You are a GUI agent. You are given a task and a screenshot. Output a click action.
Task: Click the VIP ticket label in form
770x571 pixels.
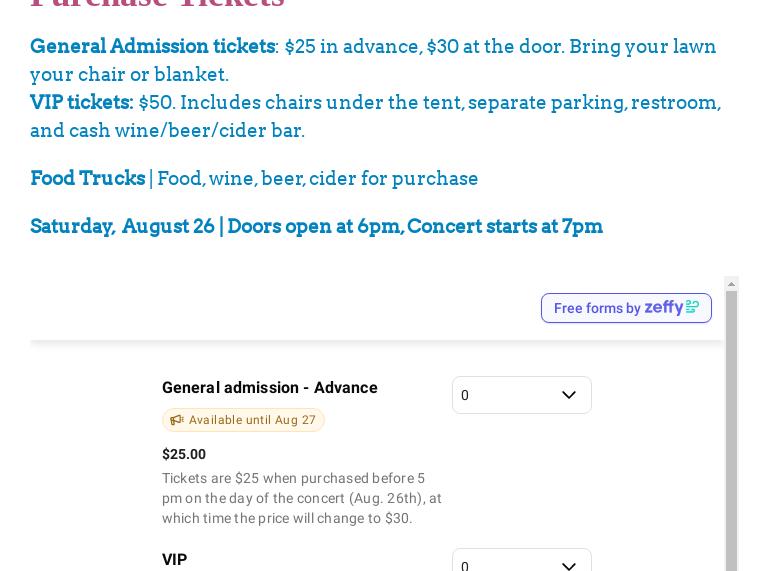coord(175,560)
